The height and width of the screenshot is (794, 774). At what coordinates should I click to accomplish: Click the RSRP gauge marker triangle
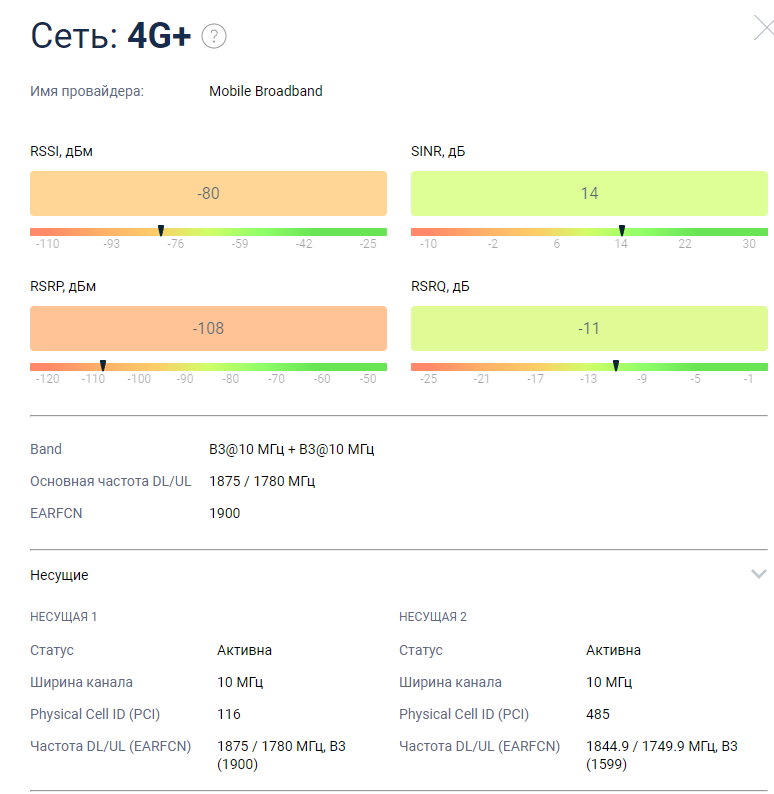[103, 366]
